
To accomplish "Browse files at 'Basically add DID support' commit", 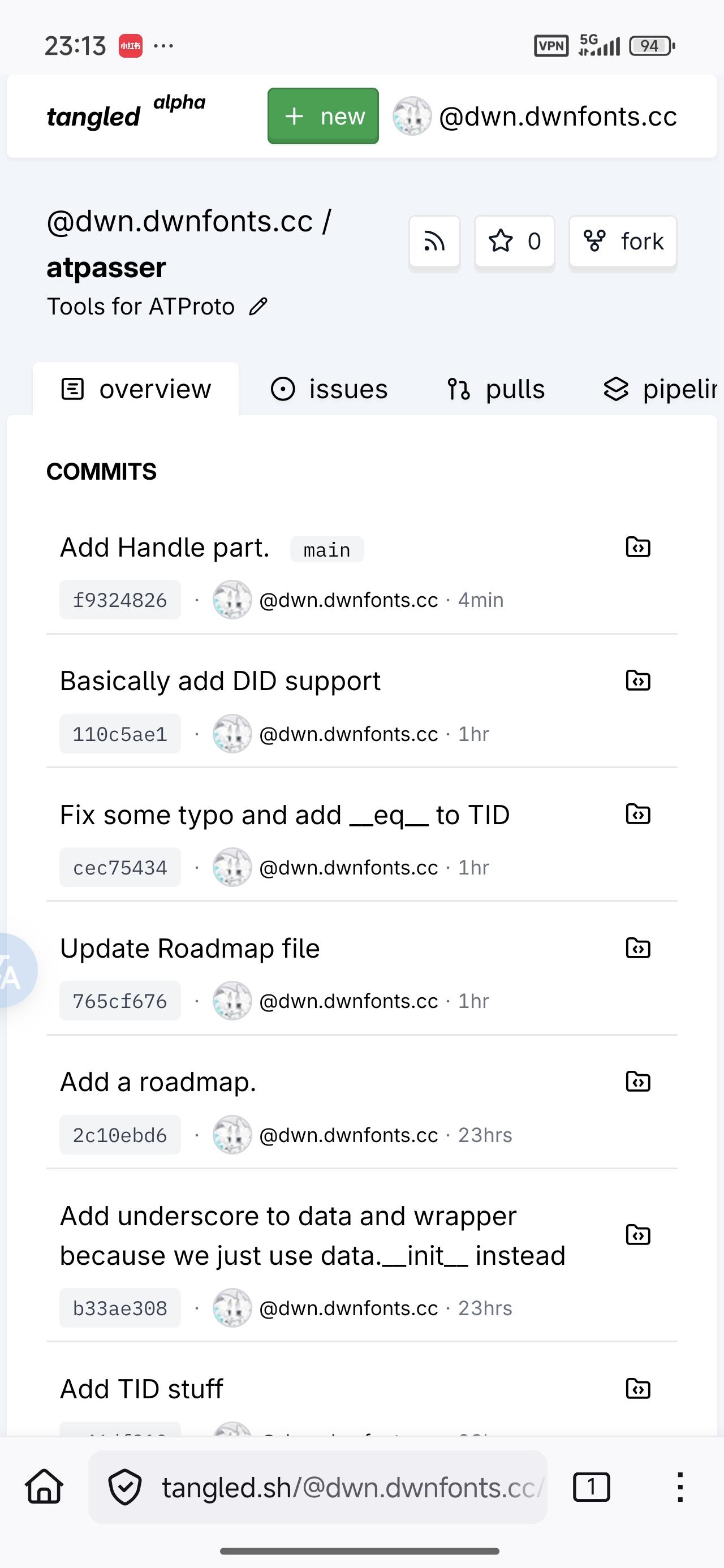I will pos(637,680).
